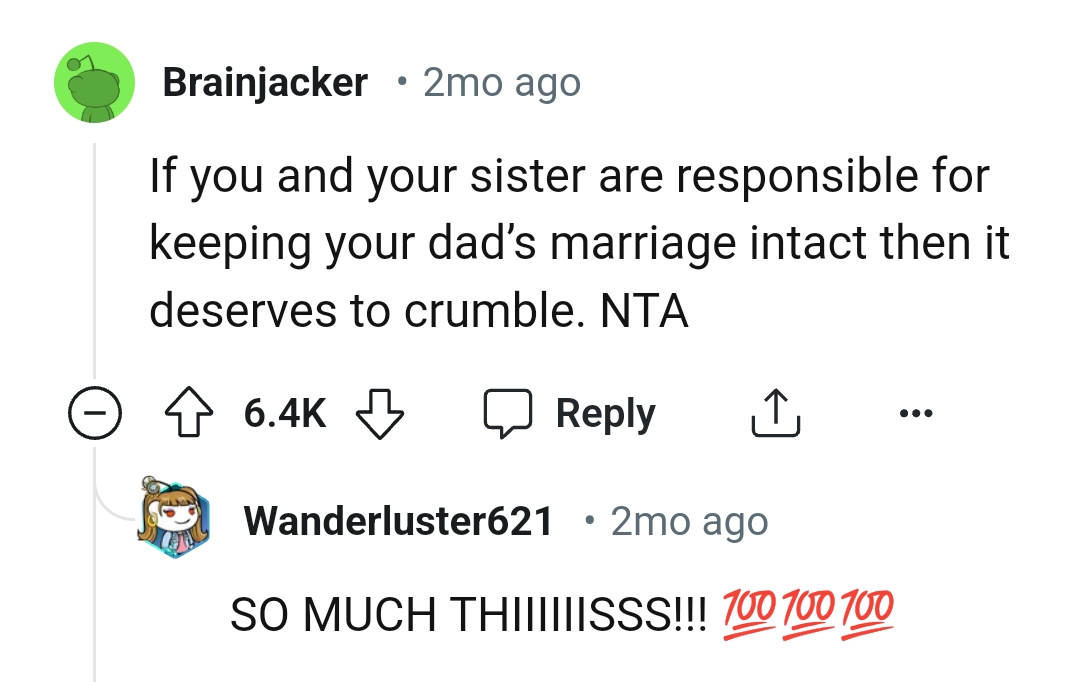Viewport: 1080px width, 682px height.
Task: Open the overflow menu on Brainjacker's comment
Action: (x=917, y=412)
